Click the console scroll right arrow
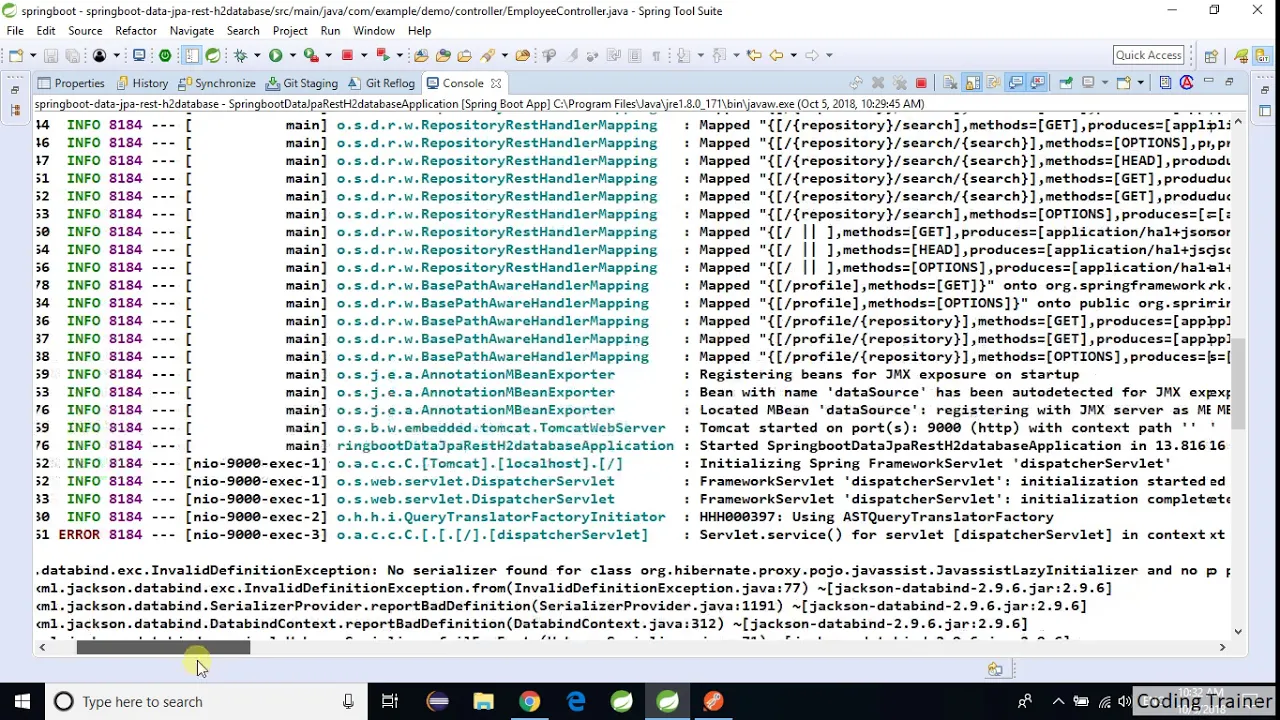Viewport: 1280px width, 720px height. (1222, 648)
